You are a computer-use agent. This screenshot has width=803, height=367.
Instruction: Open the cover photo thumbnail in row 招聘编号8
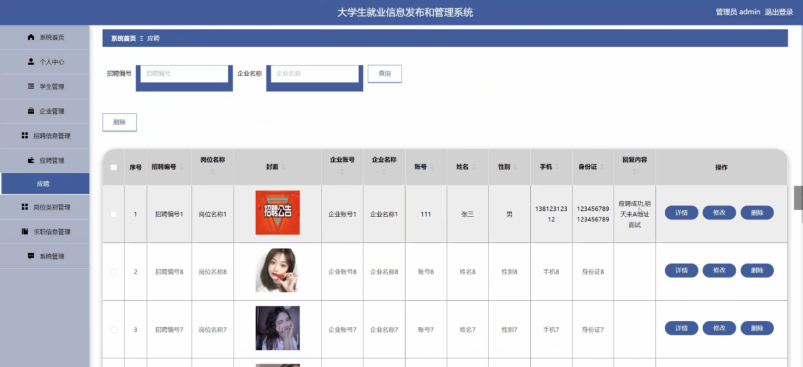point(278,270)
